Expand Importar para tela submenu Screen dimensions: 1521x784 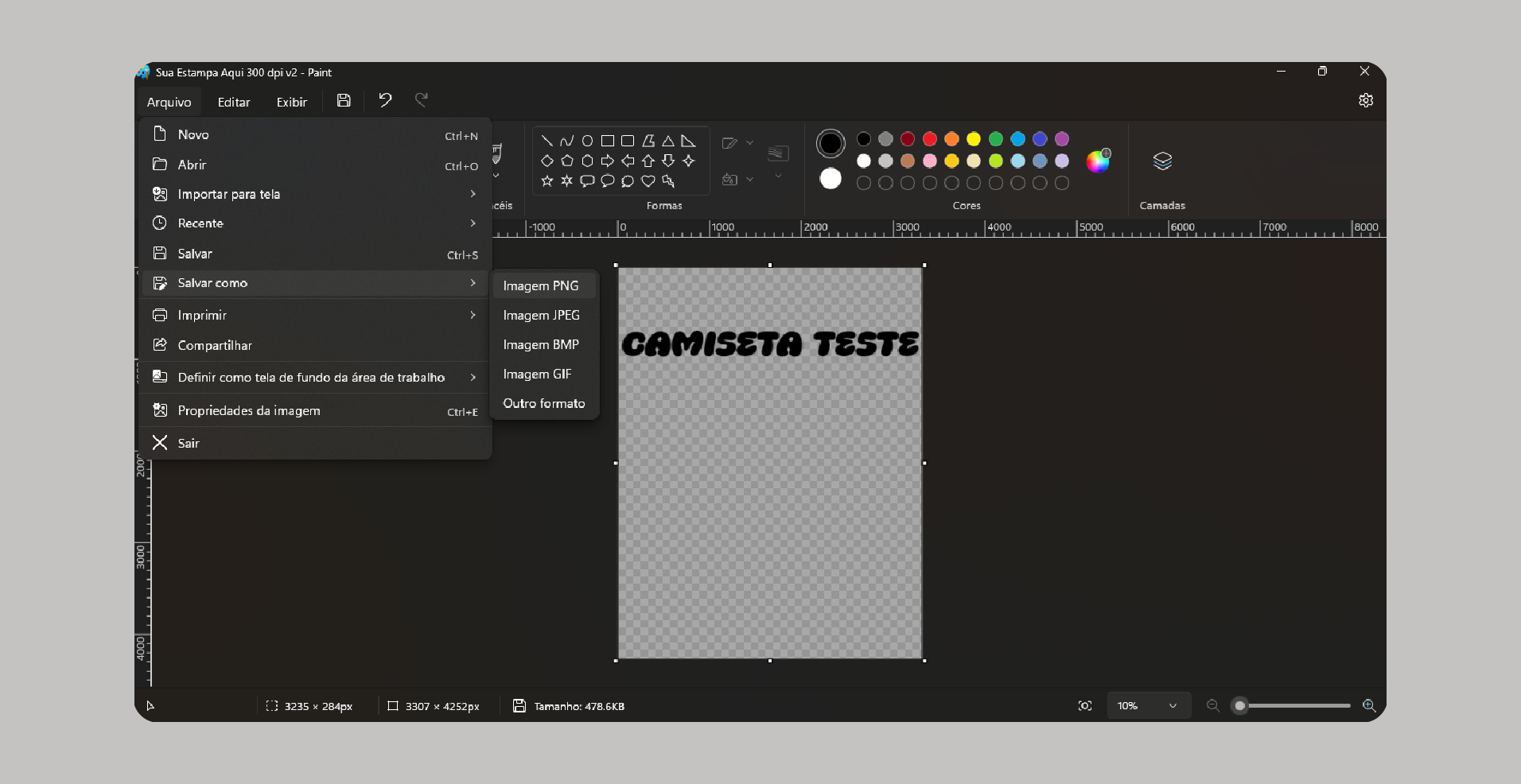point(315,194)
